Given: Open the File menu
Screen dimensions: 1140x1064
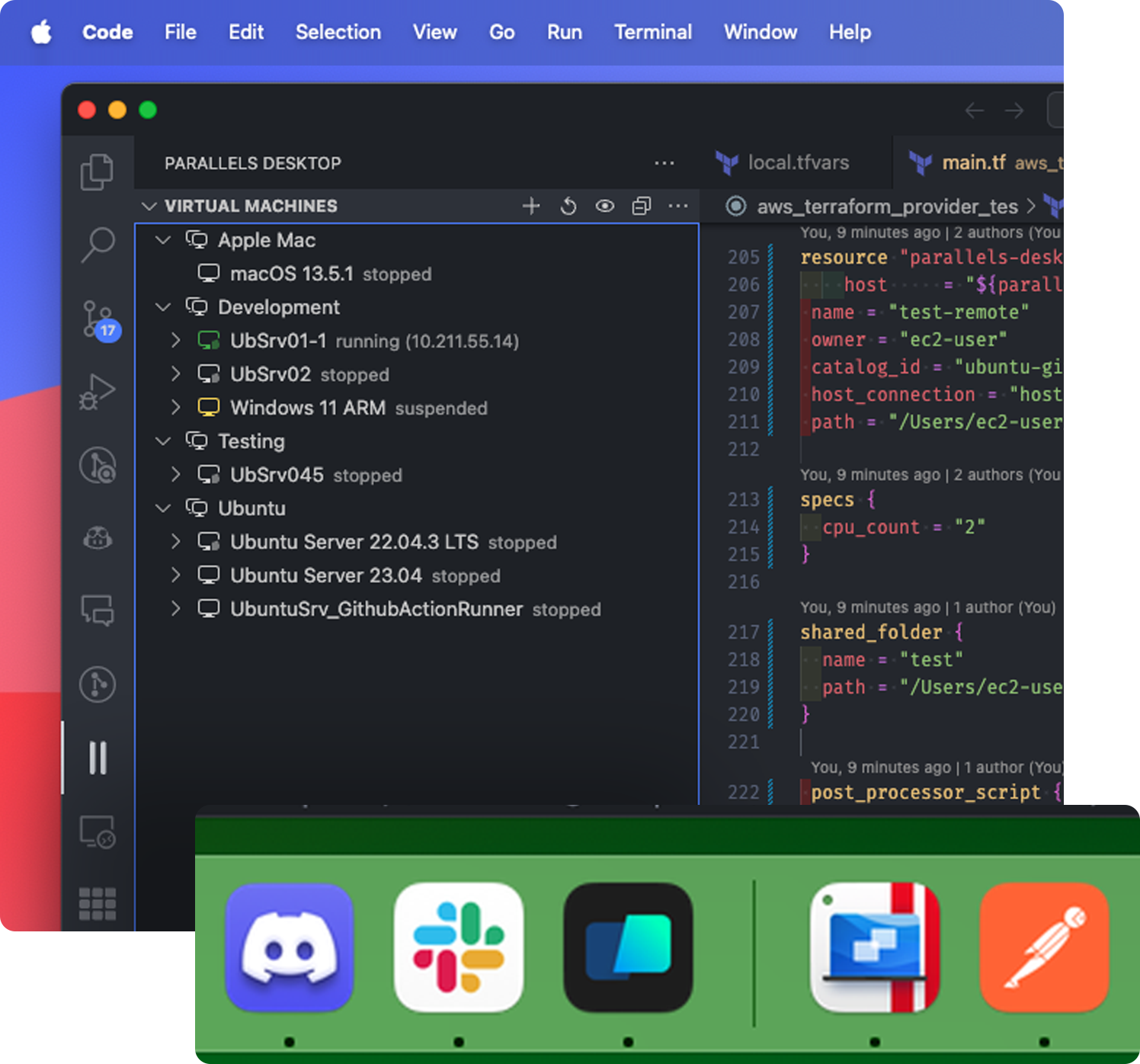Looking at the screenshot, I should pos(181,32).
